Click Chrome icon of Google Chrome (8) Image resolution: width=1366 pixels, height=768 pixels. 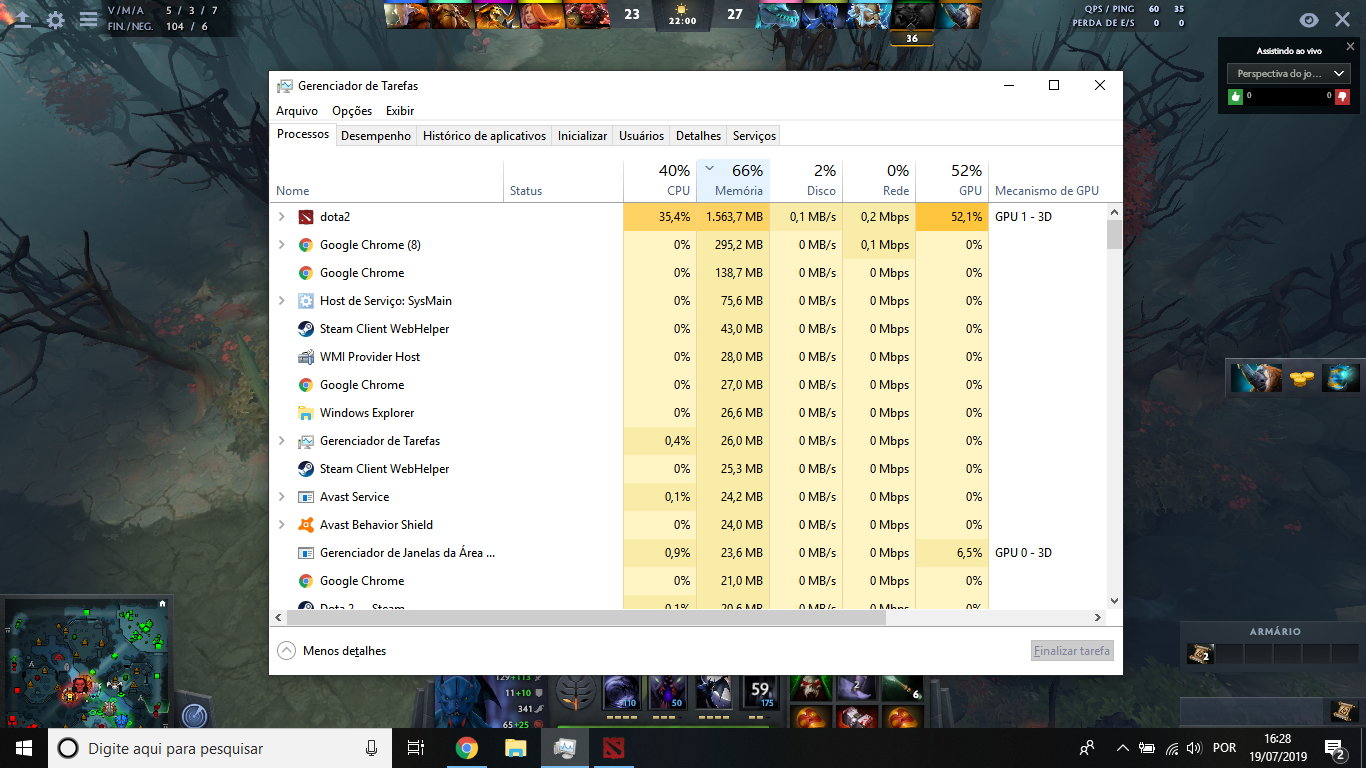(306, 245)
